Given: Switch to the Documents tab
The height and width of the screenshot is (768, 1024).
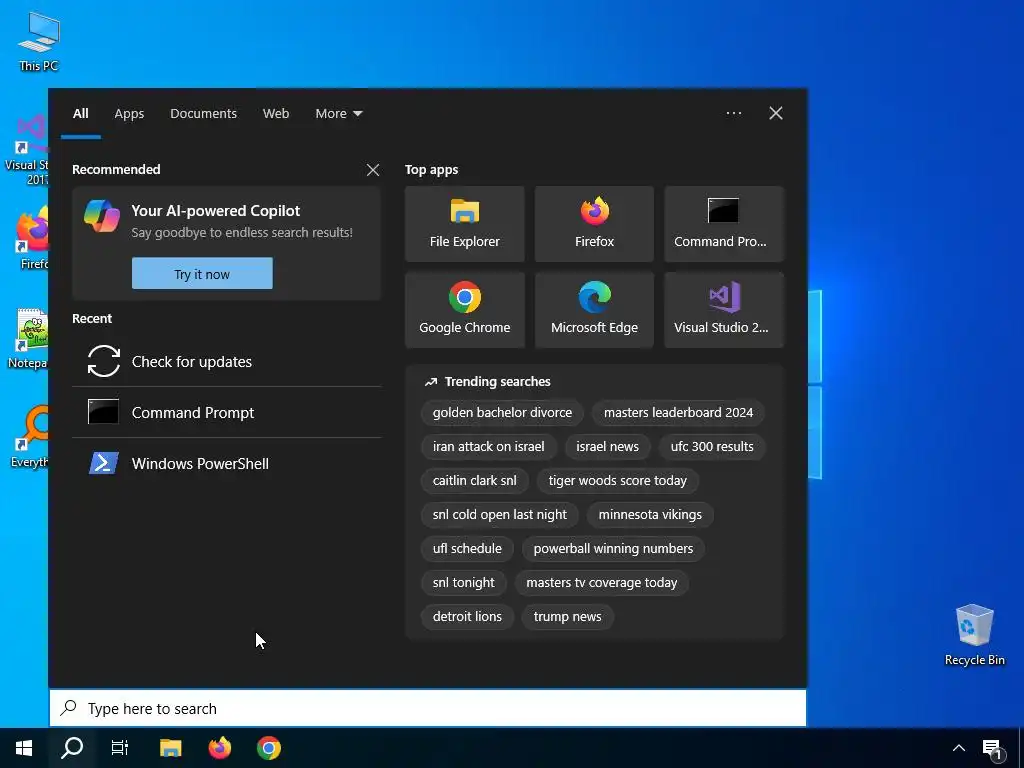Looking at the screenshot, I should point(203,114).
